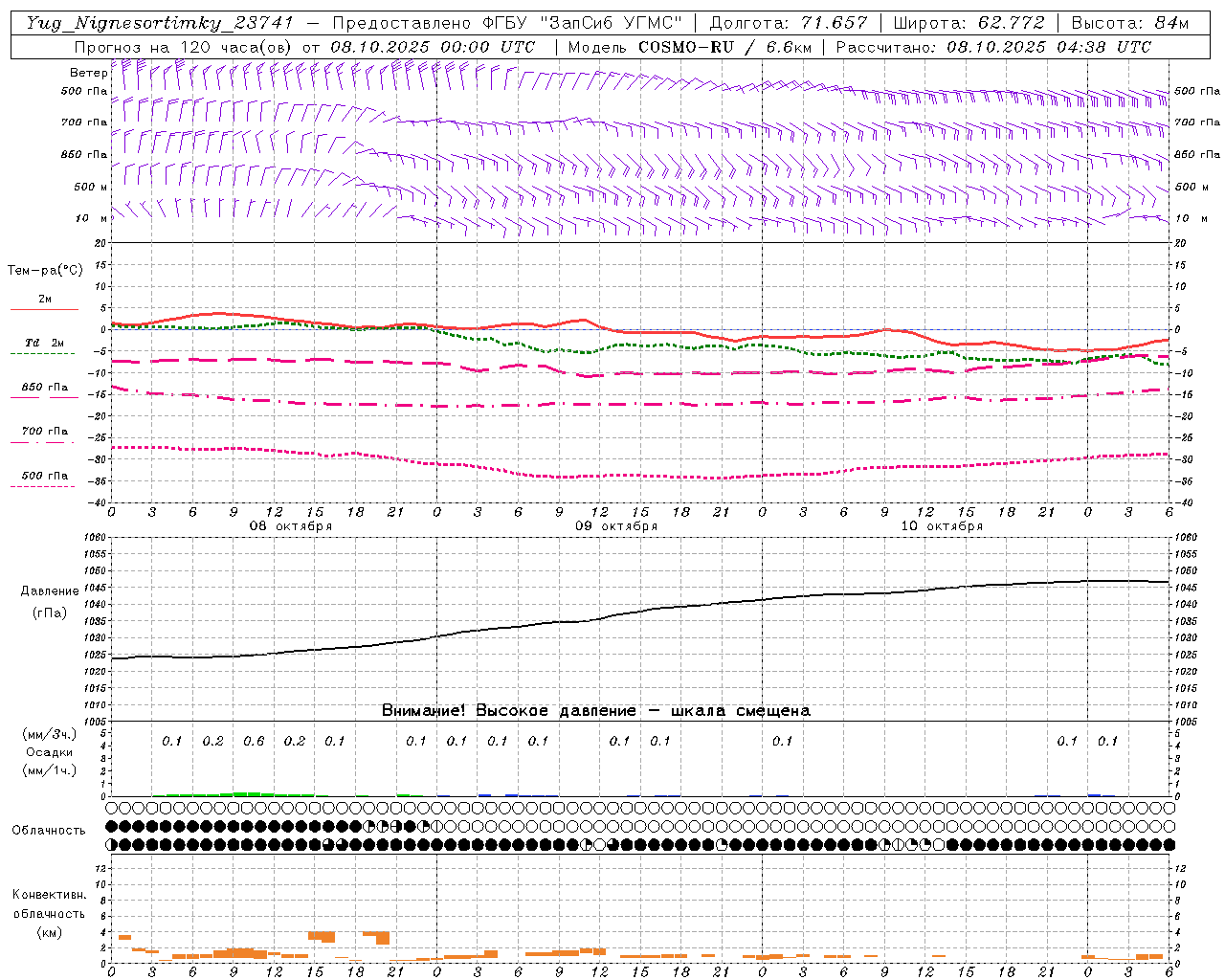Click the red line sample under '2м' legend
The width and height of the screenshot is (1225, 980).
tap(44, 309)
